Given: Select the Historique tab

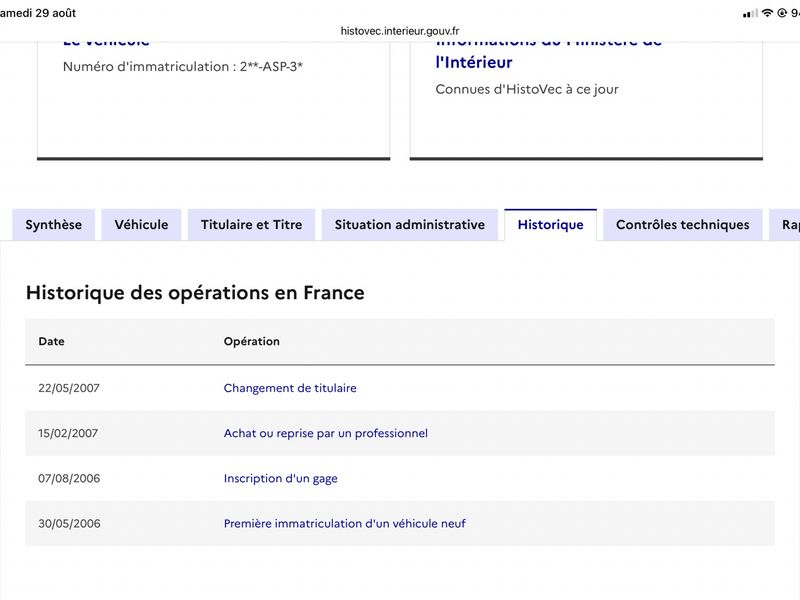Looking at the screenshot, I should pos(551,224).
